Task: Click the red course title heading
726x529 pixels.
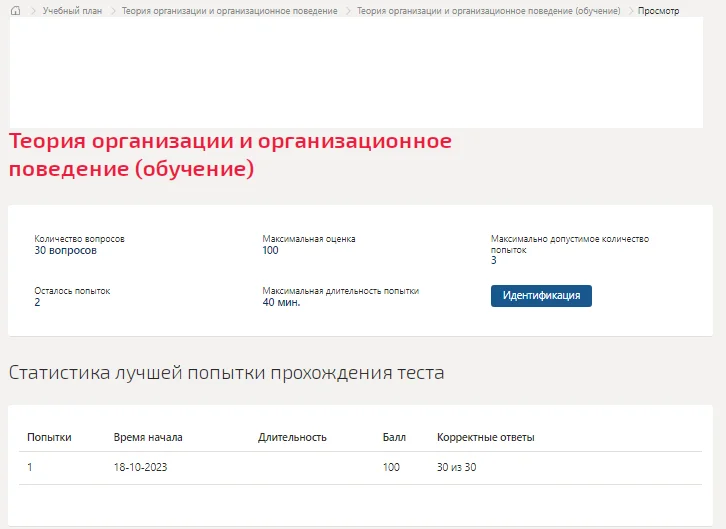Action: pos(230,155)
